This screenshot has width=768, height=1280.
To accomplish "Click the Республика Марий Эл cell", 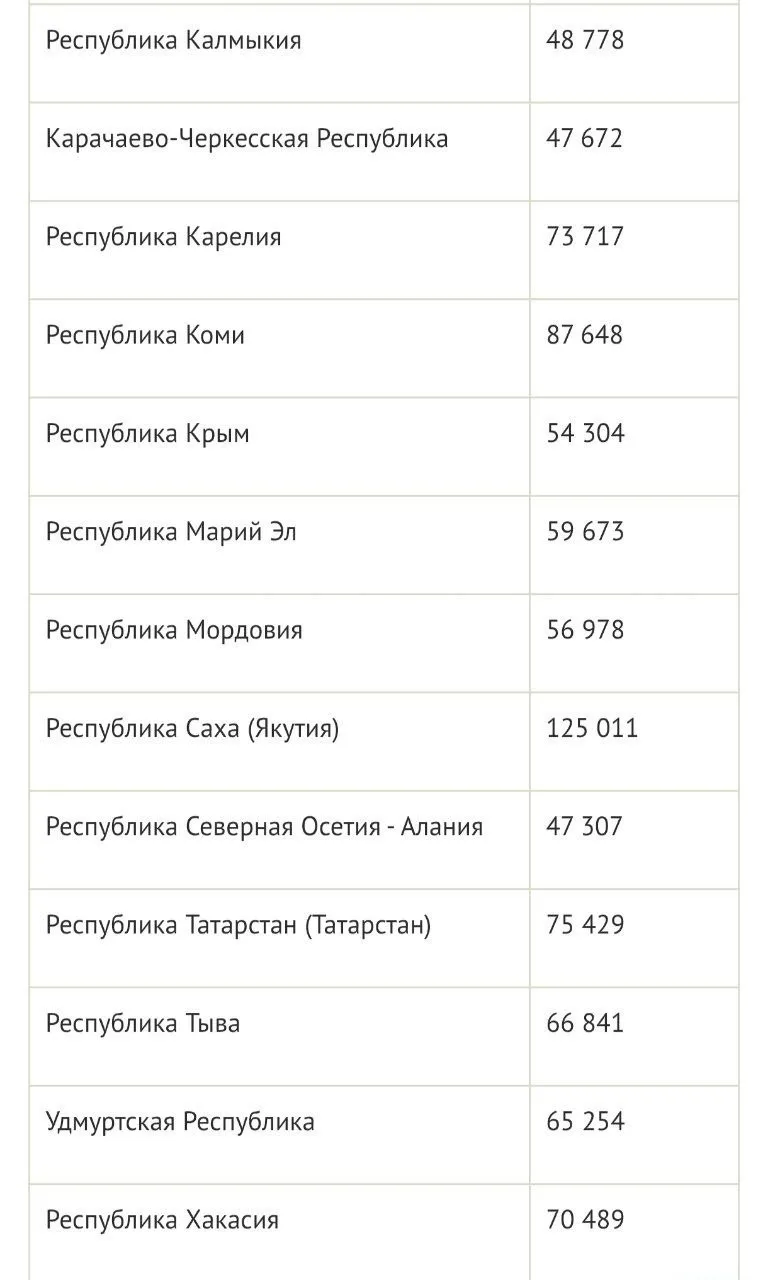I will coord(171,531).
